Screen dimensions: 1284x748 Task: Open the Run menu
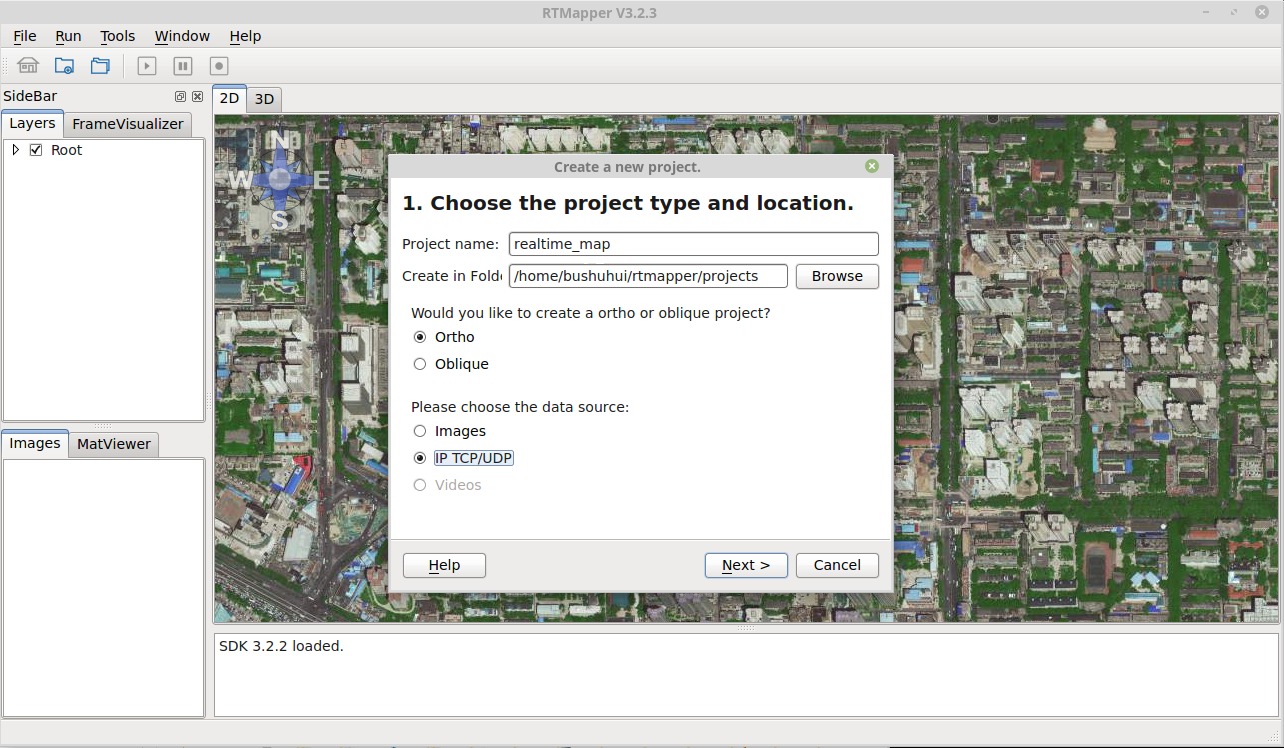click(x=67, y=36)
